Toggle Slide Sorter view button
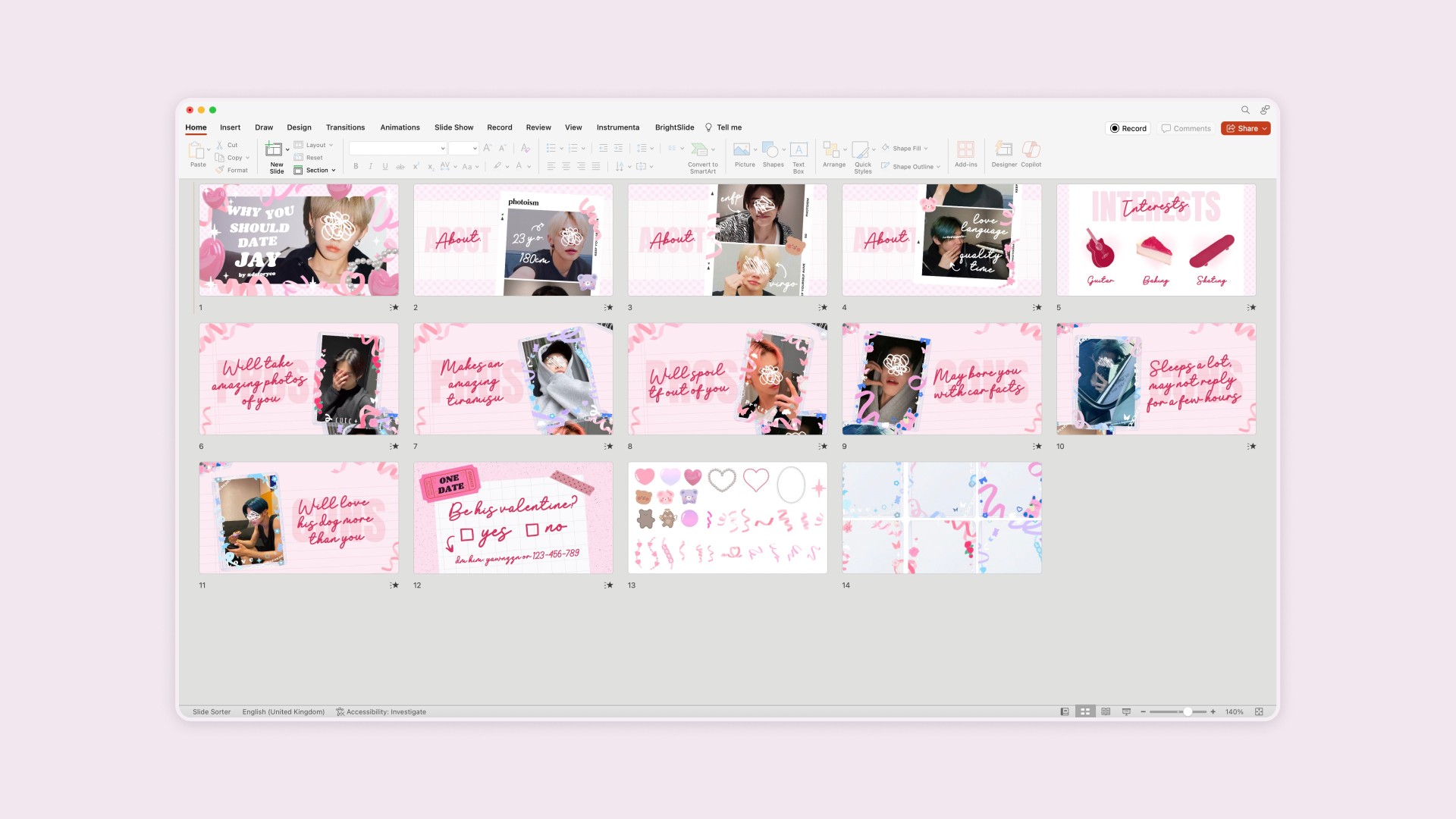 1085,712
